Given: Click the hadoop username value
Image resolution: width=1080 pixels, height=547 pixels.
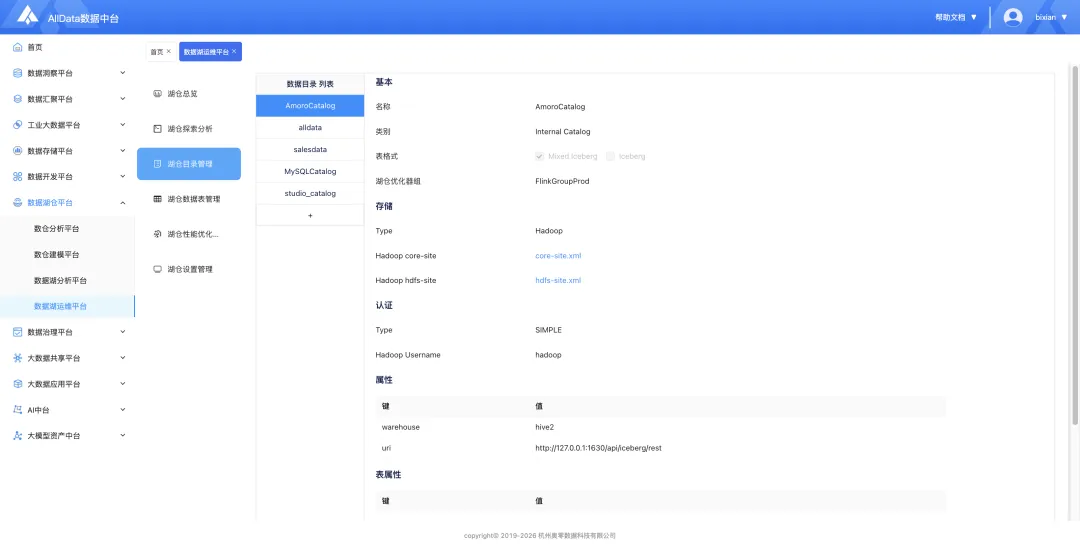Looking at the screenshot, I should [x=548, y=355].
